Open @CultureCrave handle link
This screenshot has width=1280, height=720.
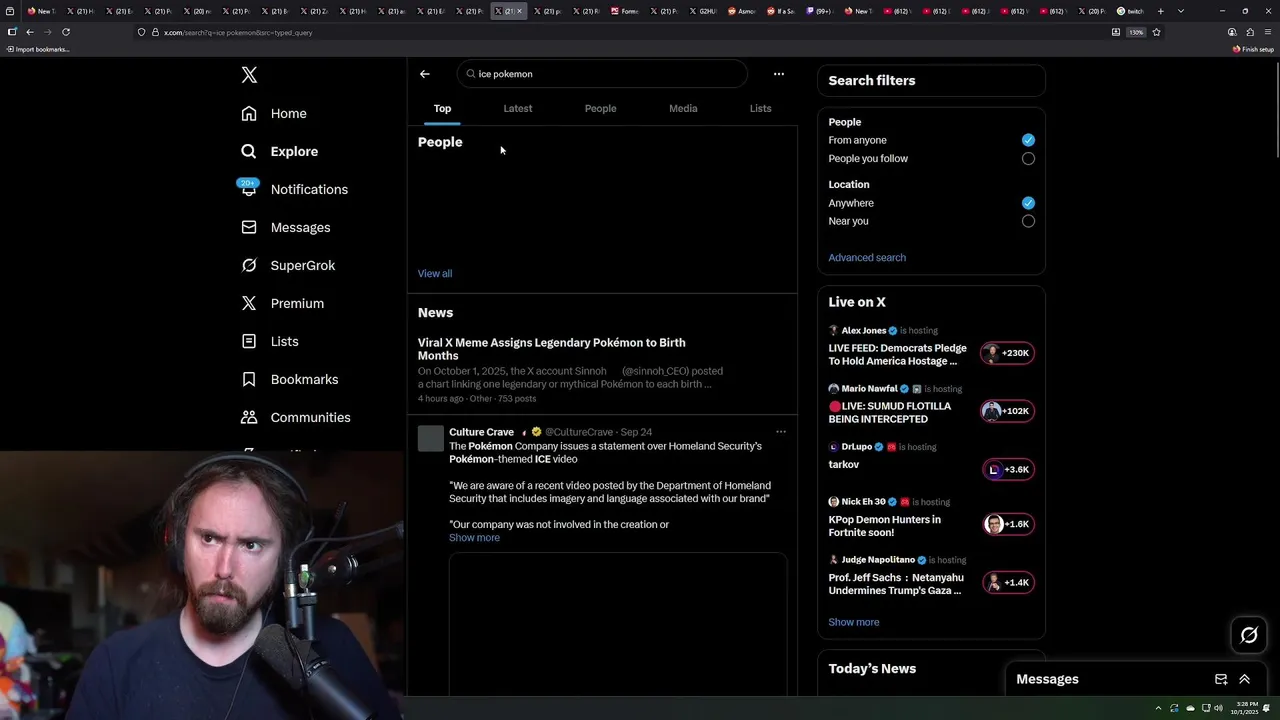(580, 432)
